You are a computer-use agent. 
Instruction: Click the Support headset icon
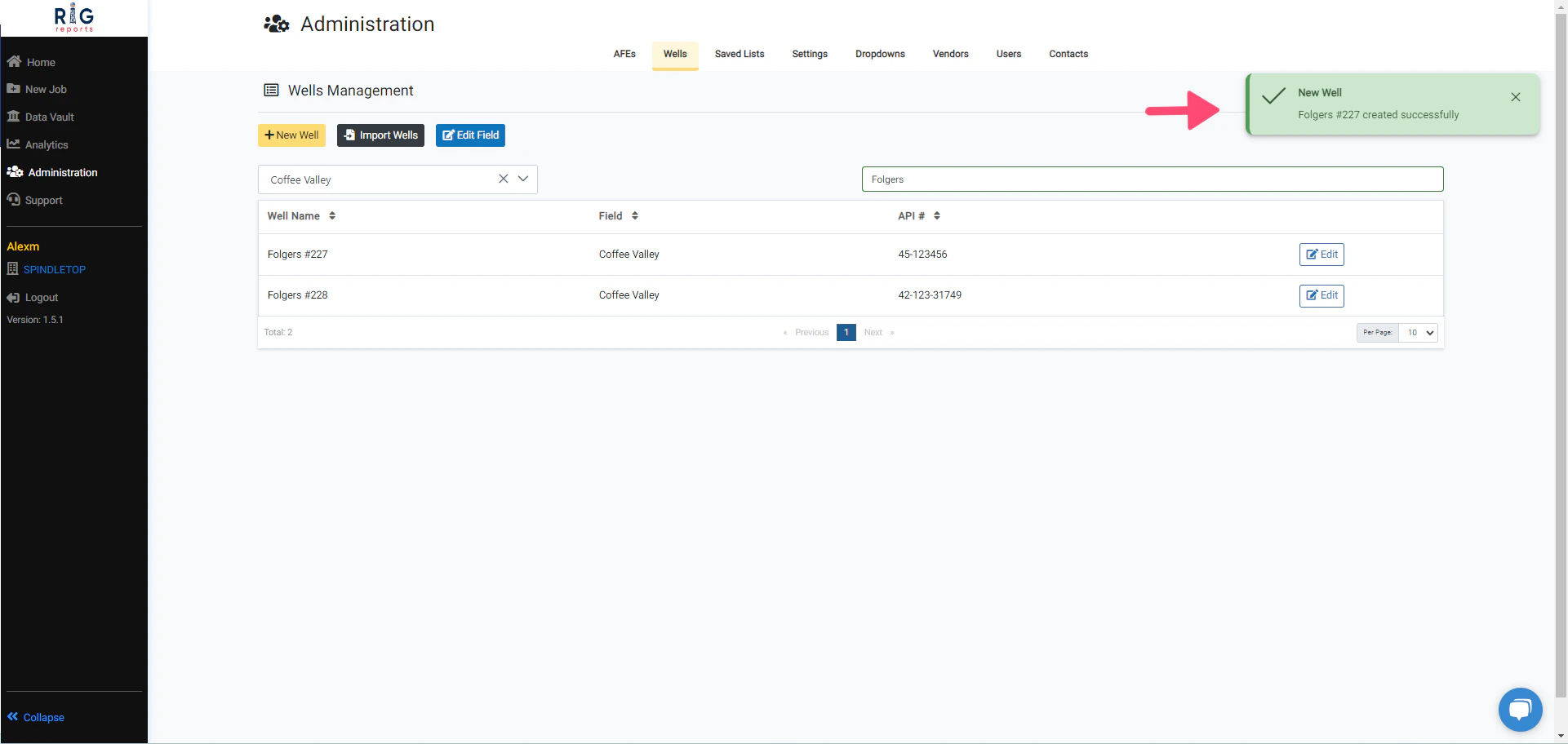13,200
